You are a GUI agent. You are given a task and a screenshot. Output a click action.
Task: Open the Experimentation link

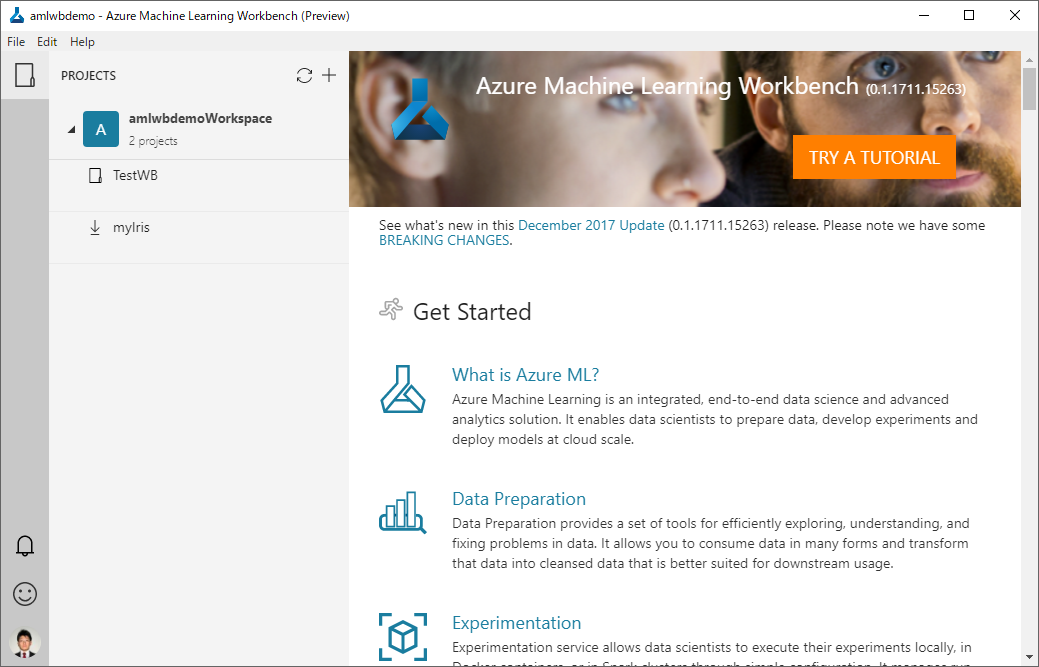(516, 623)
